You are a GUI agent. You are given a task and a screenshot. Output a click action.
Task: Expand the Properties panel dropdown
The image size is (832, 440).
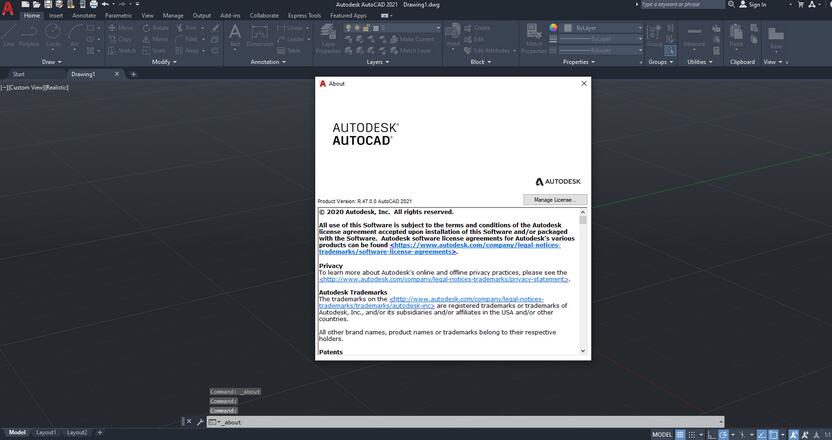pyautogui.click(x=578, y=62)
